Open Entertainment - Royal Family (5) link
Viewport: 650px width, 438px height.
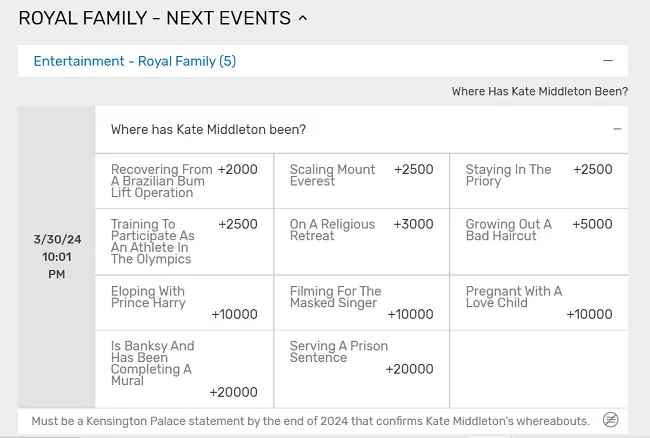(x=135, y=61)
